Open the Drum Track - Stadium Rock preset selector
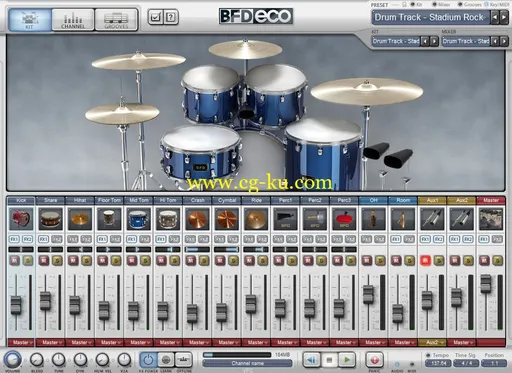The width and height of the screenshot is (512, 373). (x=430, y=17)
